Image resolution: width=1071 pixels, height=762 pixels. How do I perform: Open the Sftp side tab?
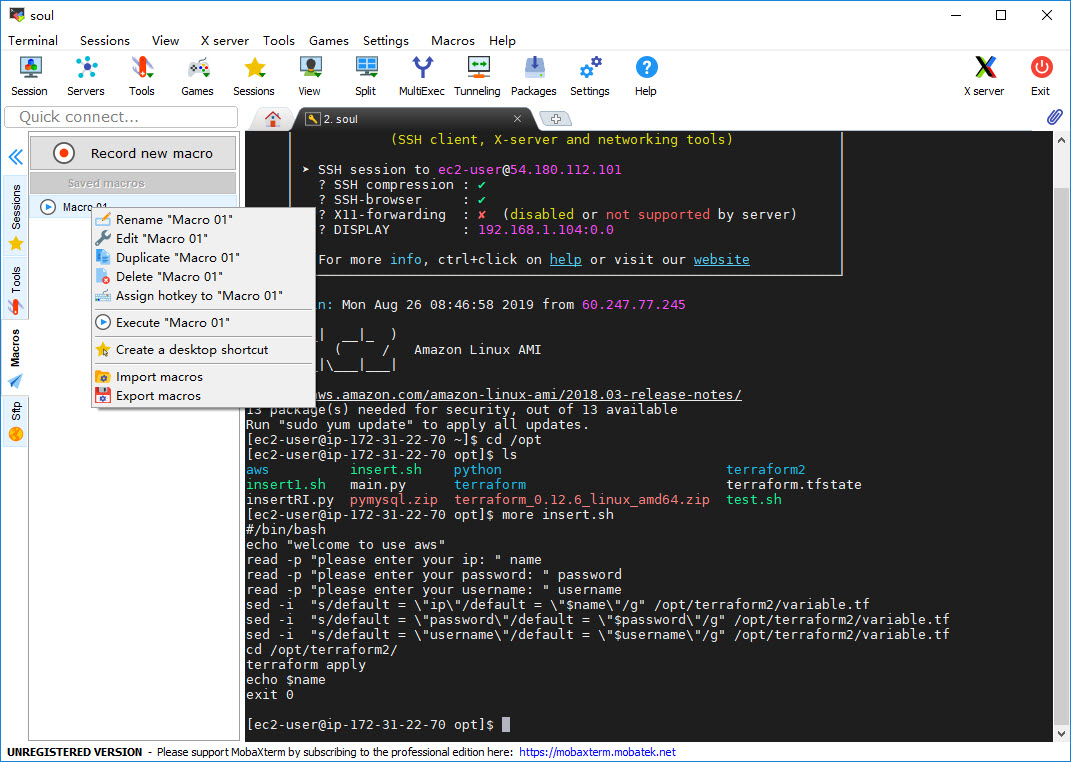tap(16, 420)
